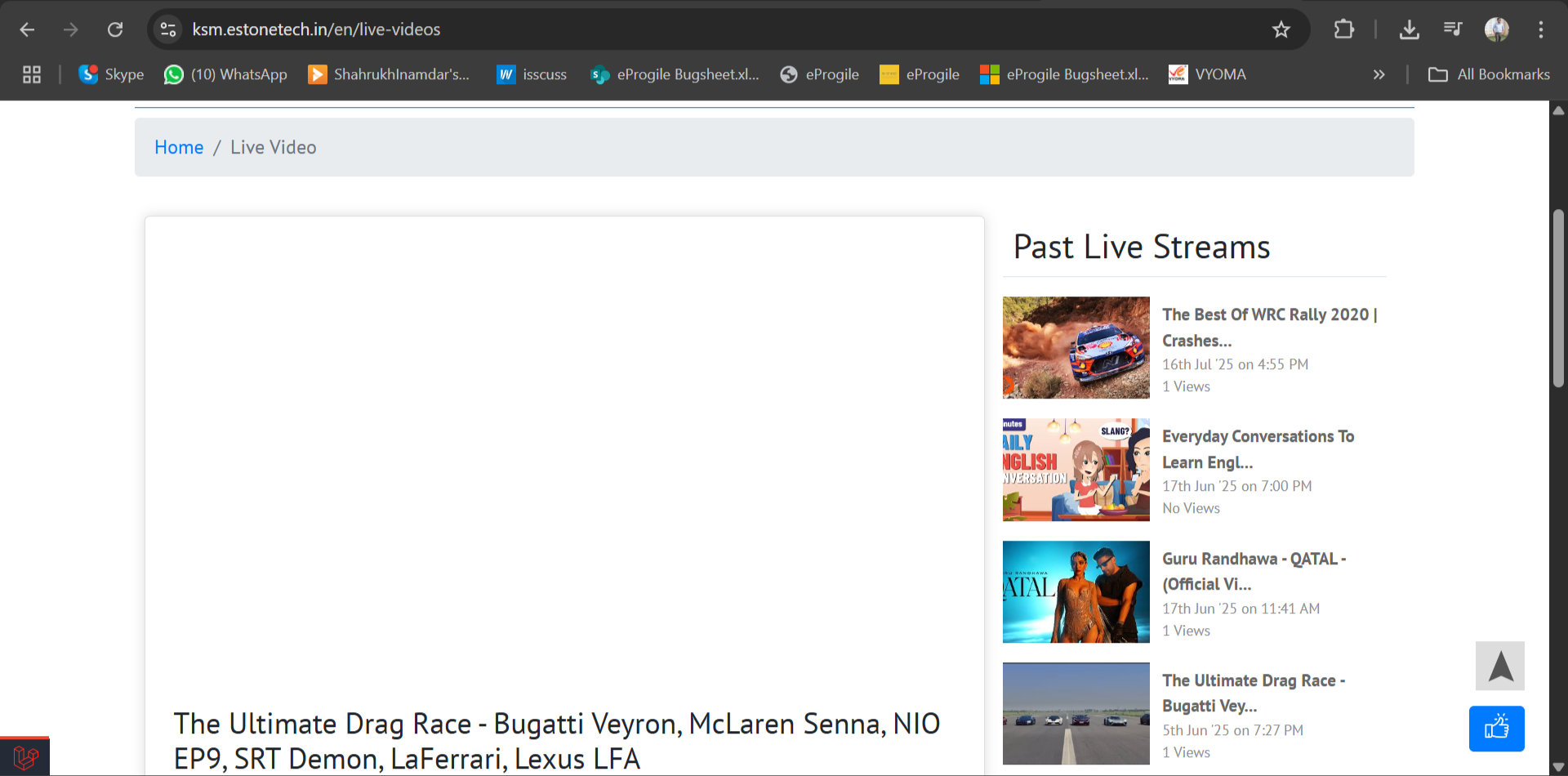Open the browser extensions puzzle icon

point(1343,30)
